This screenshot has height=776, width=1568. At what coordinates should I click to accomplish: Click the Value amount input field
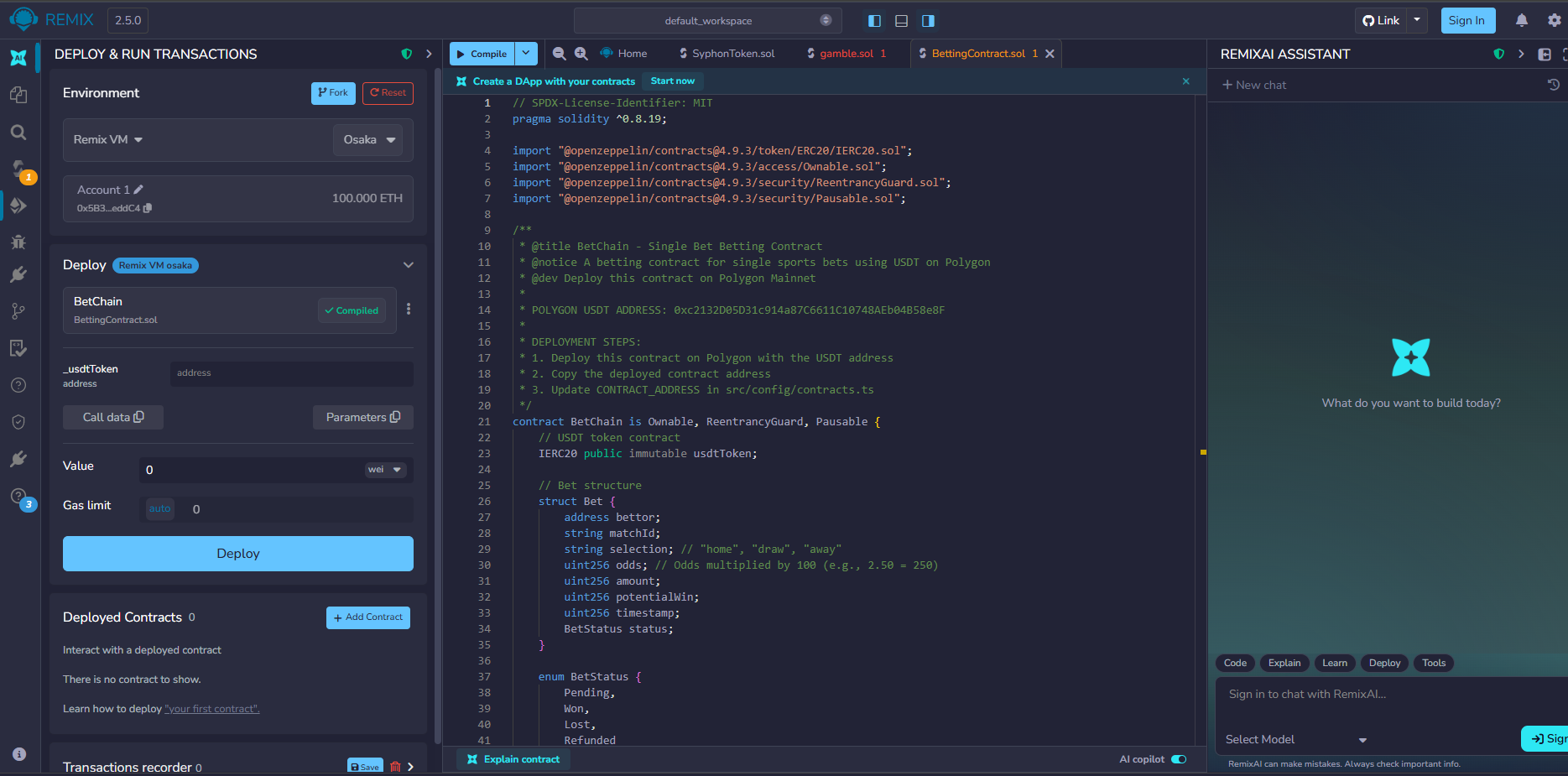pos(252,470)
